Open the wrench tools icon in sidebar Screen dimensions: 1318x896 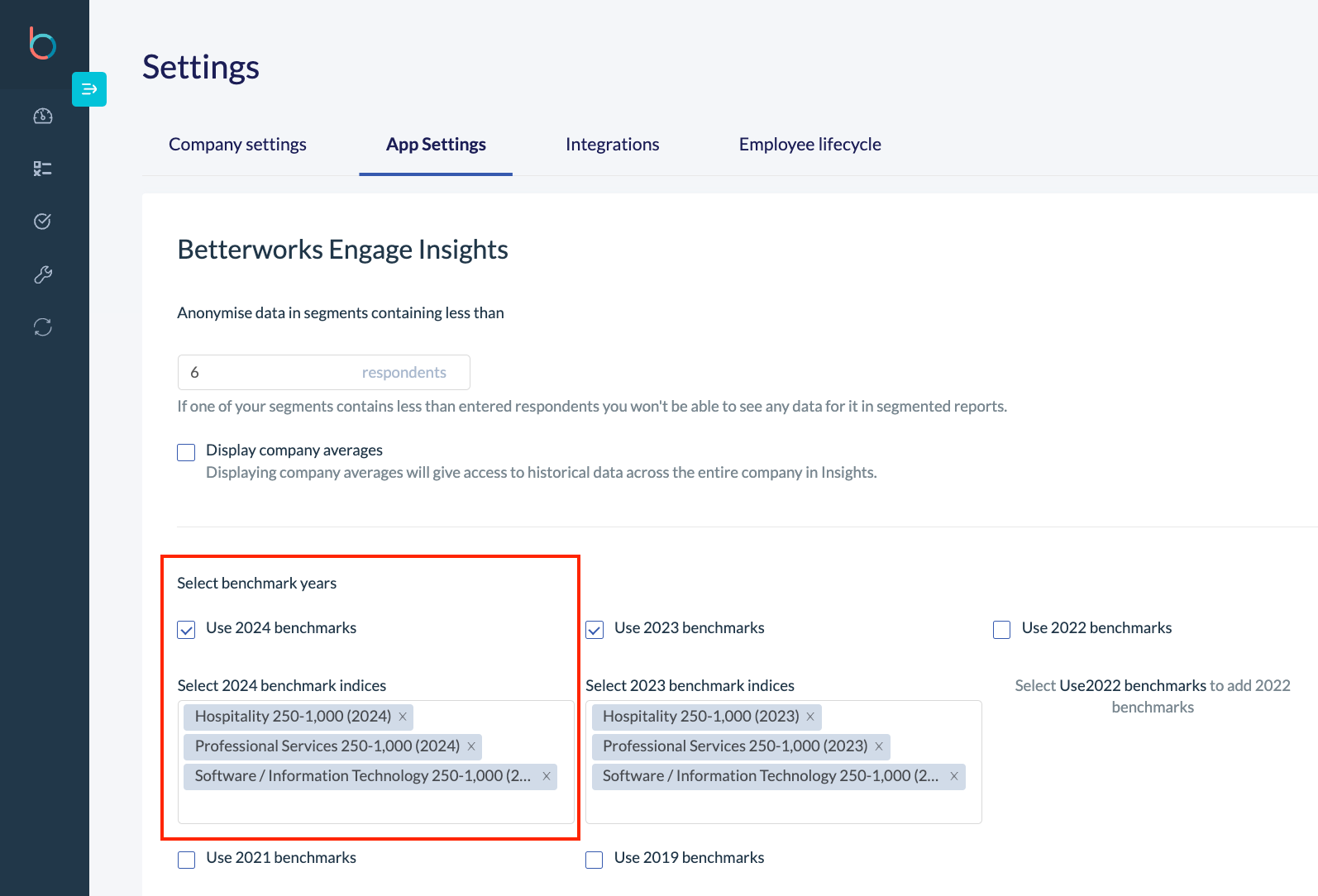pos(43,274)
